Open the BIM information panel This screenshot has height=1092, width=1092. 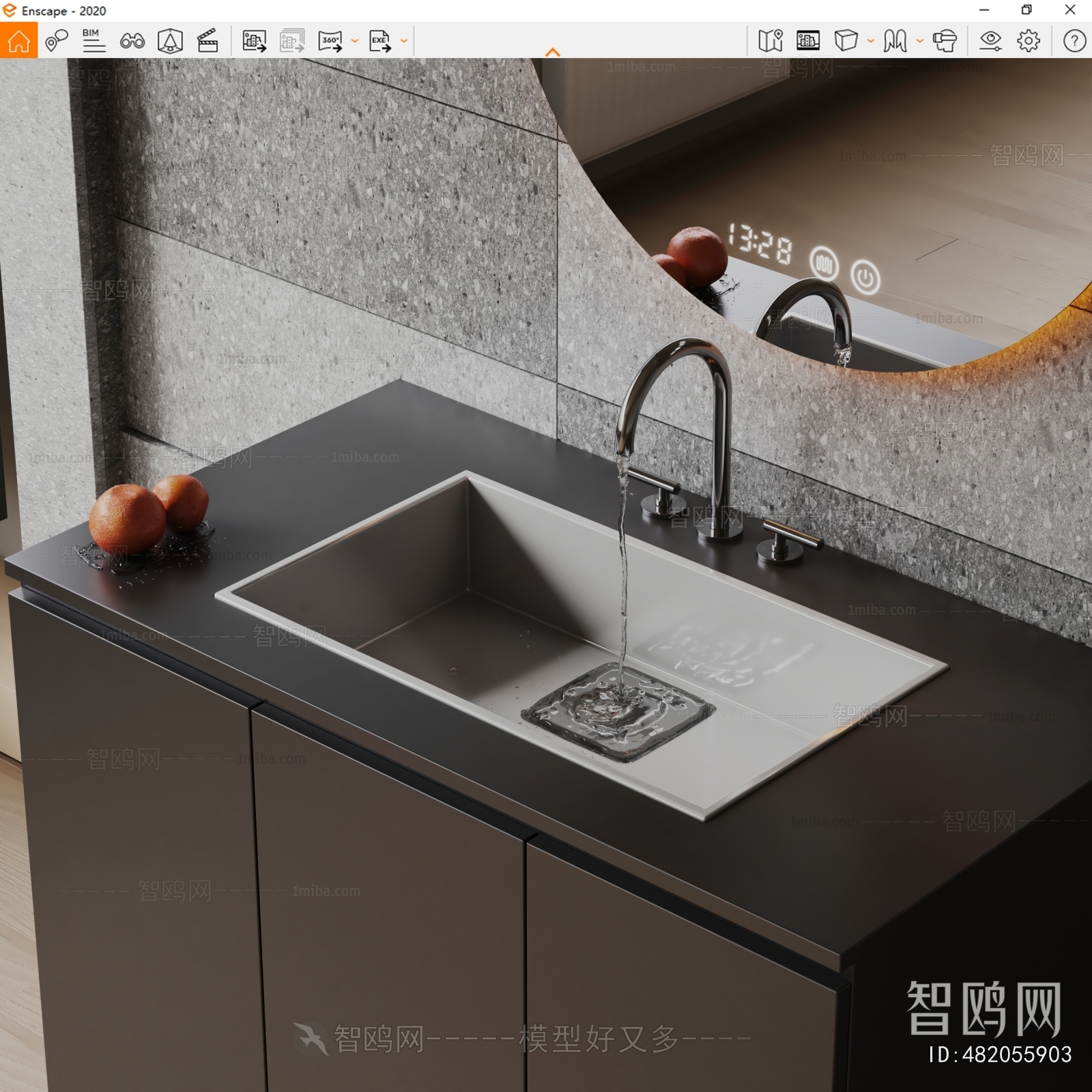pyautogui.click(x=94, y=41)
